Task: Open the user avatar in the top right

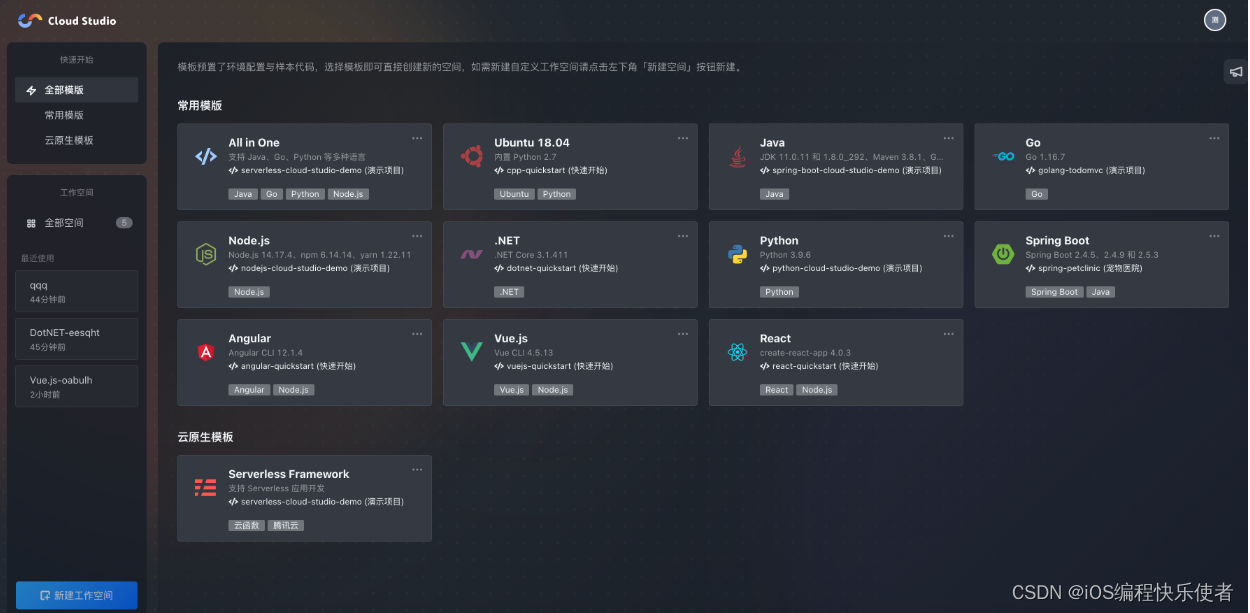Action: tap(1215, 20)
